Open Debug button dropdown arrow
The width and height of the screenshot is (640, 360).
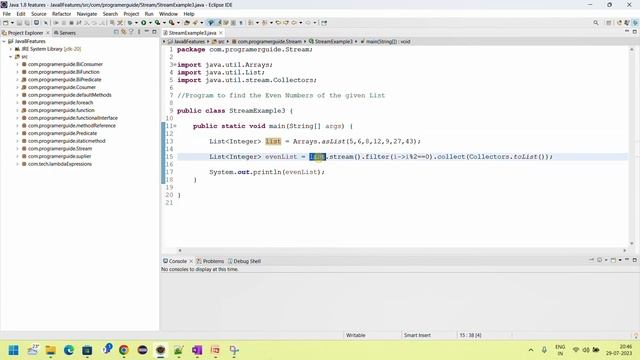pyautogui.click(x=136, y=23)
